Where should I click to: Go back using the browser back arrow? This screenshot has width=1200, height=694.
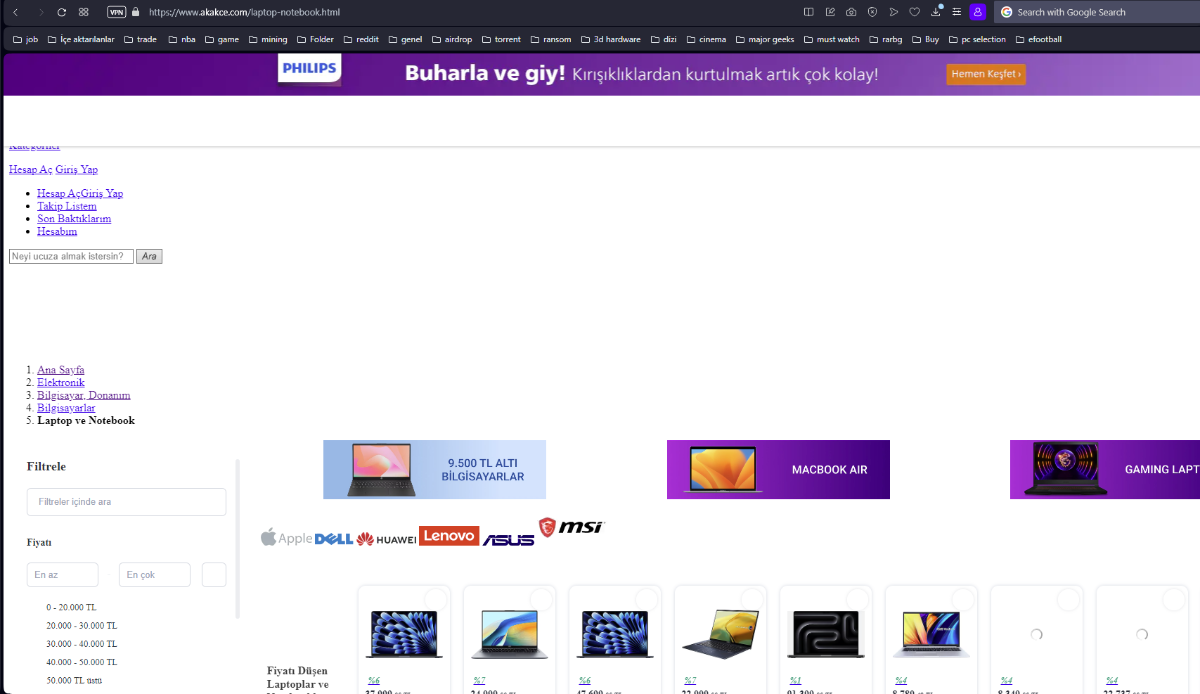coord(15,12)
